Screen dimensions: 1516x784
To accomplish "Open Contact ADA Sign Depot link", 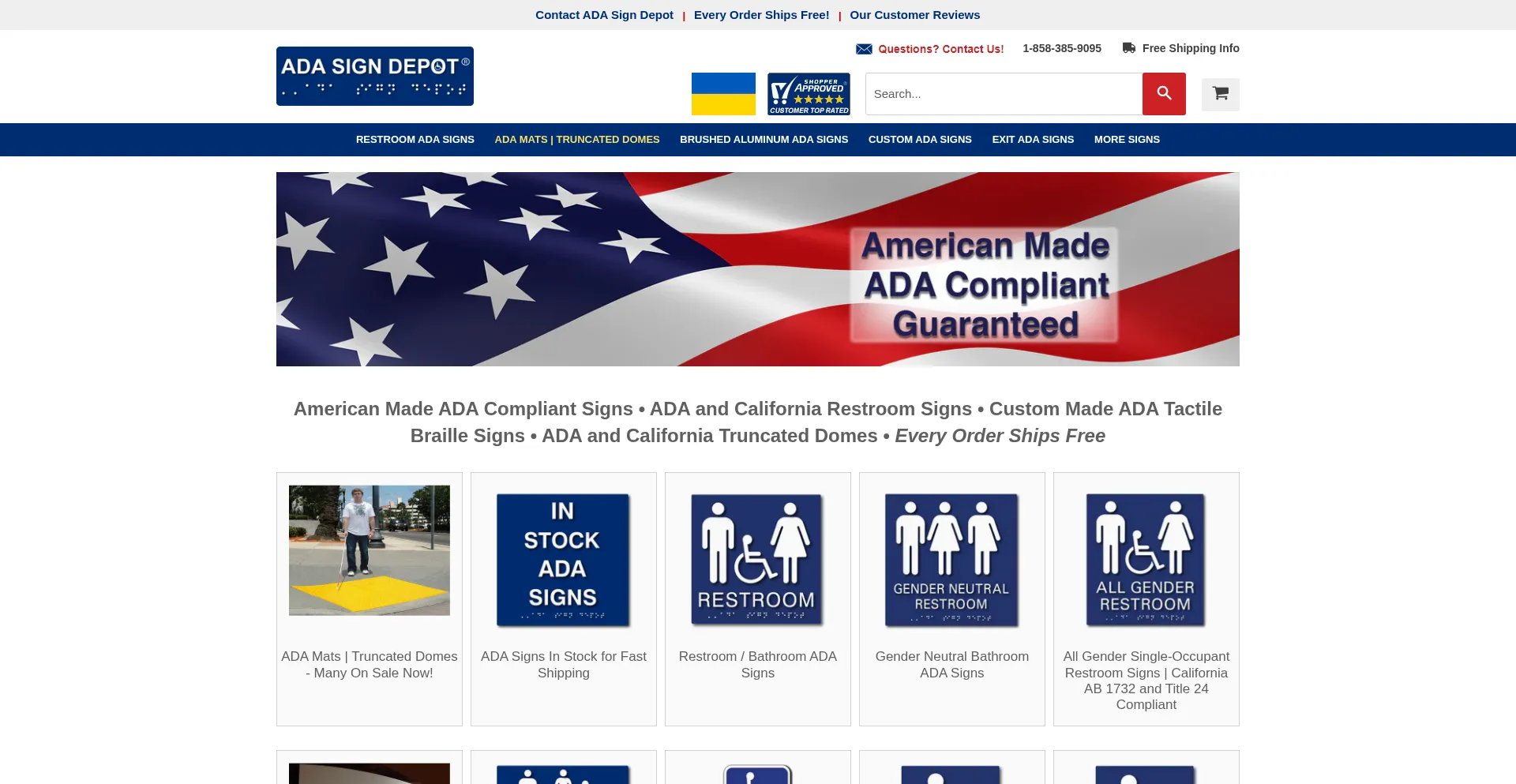I will pyautogui.click(x=604, y=15).
